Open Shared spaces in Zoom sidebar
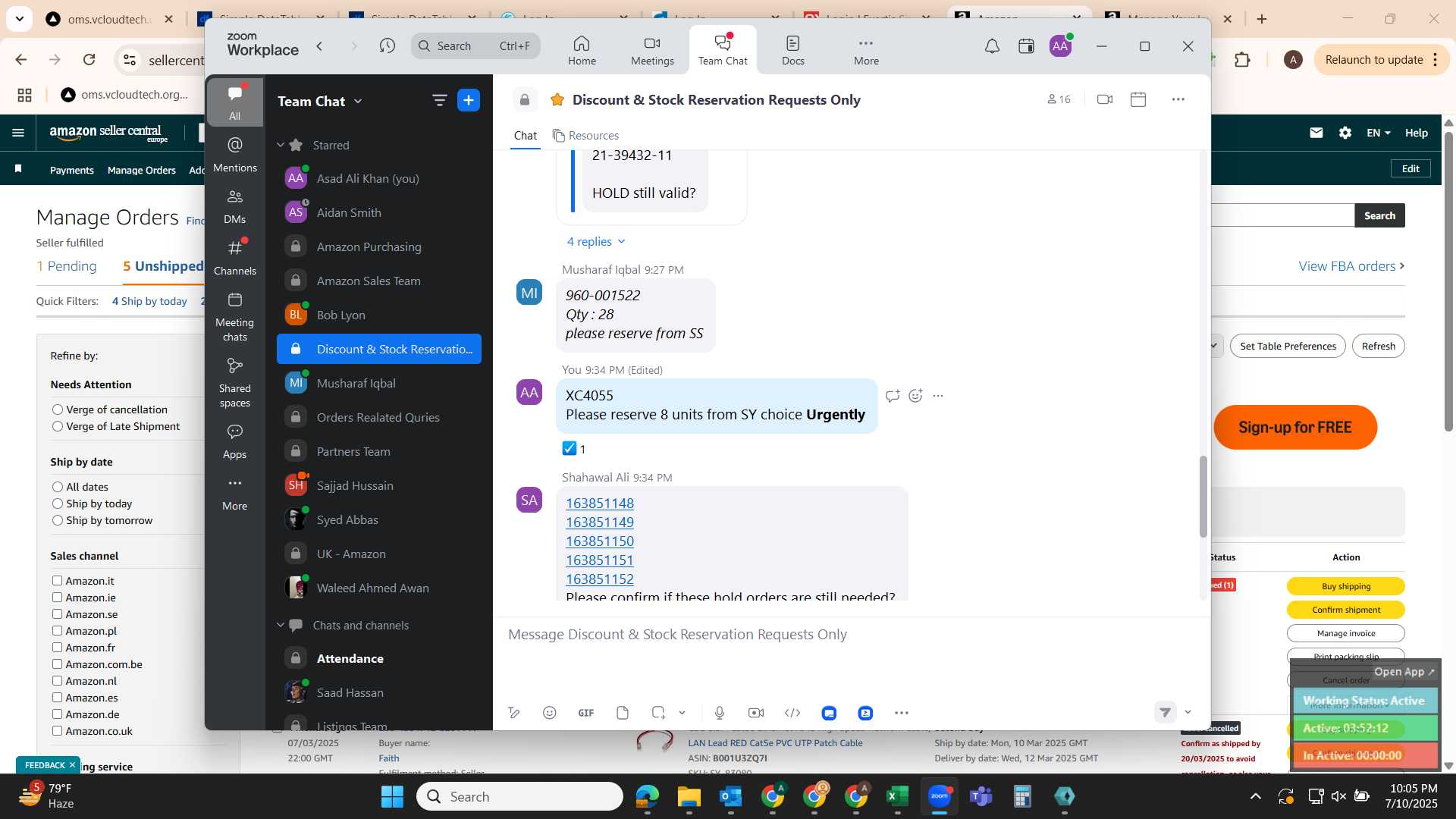 click(x=235, y=383)
